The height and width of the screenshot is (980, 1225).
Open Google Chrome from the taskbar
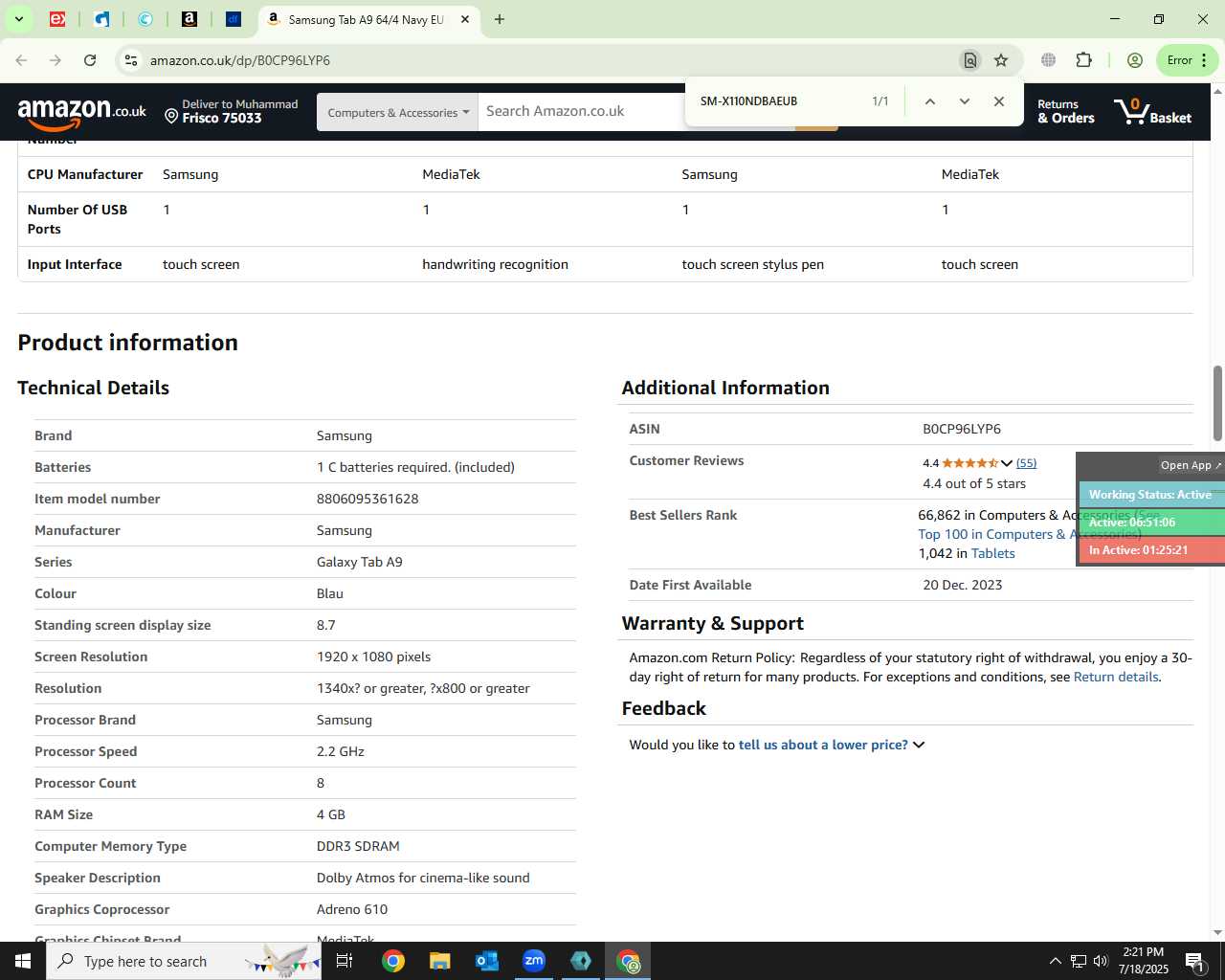pos(392,961)
